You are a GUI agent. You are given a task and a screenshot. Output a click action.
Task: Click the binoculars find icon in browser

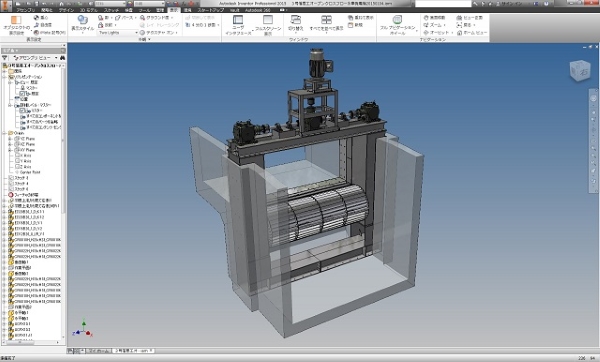click(x=62, y=58)
